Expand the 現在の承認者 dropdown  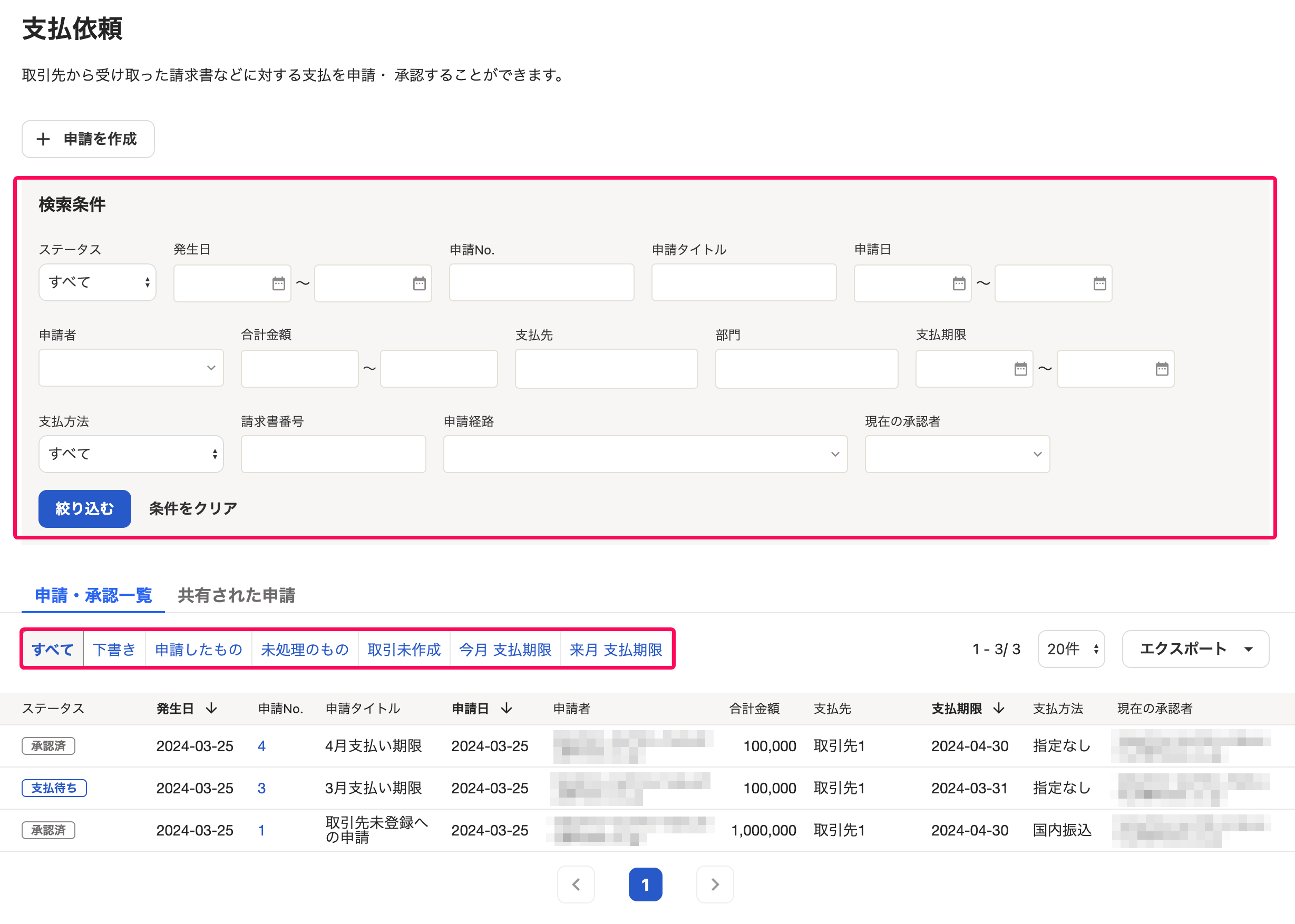tap(957, 454)
